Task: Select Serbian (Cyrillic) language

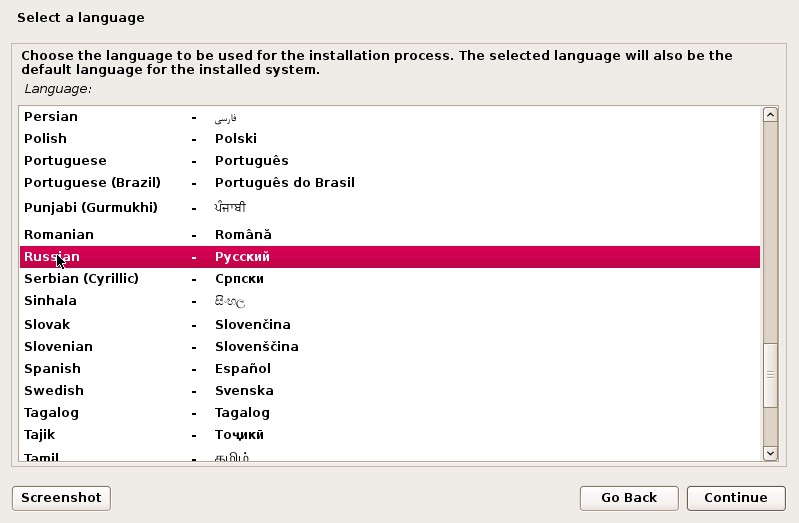Action: [x=81, y=279]
